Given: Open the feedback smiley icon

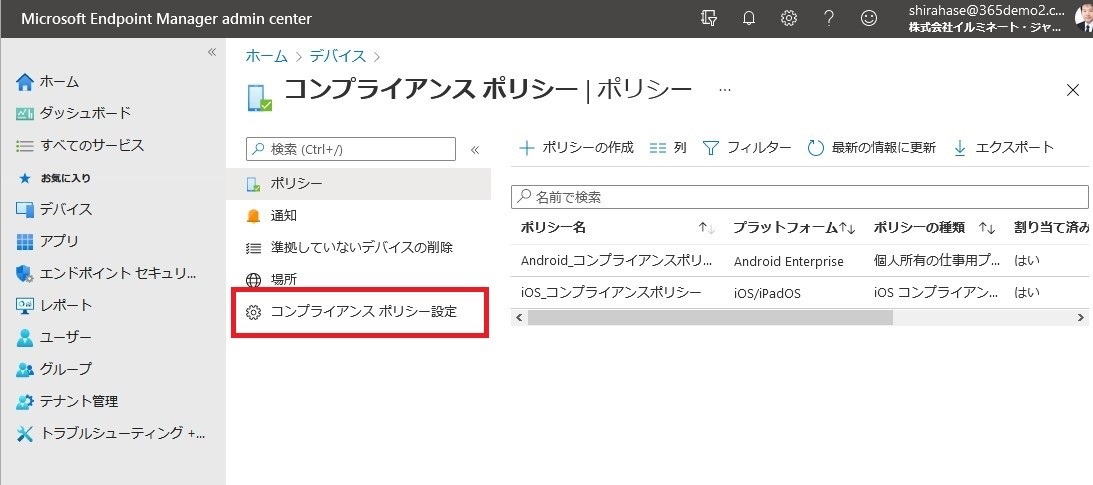Looking at the screenshot, I should pos(869,19).
